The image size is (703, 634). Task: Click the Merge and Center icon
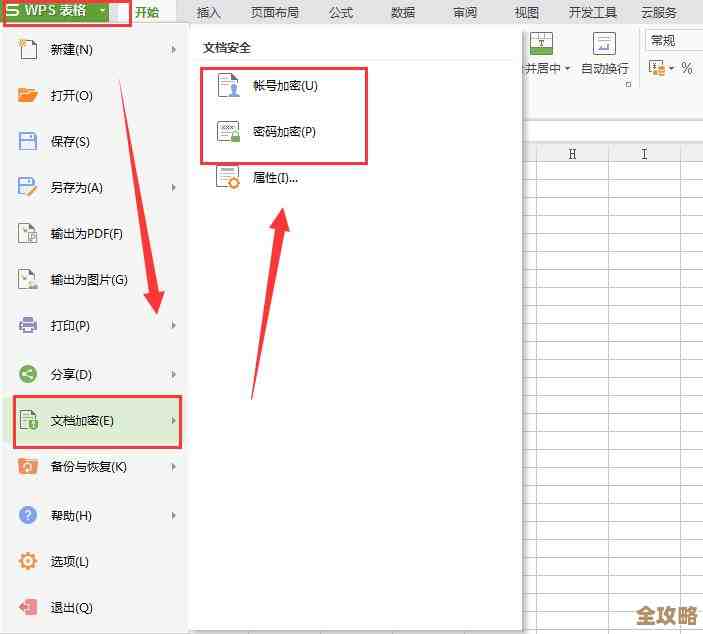pyautogui.click(x=541, y=43)
